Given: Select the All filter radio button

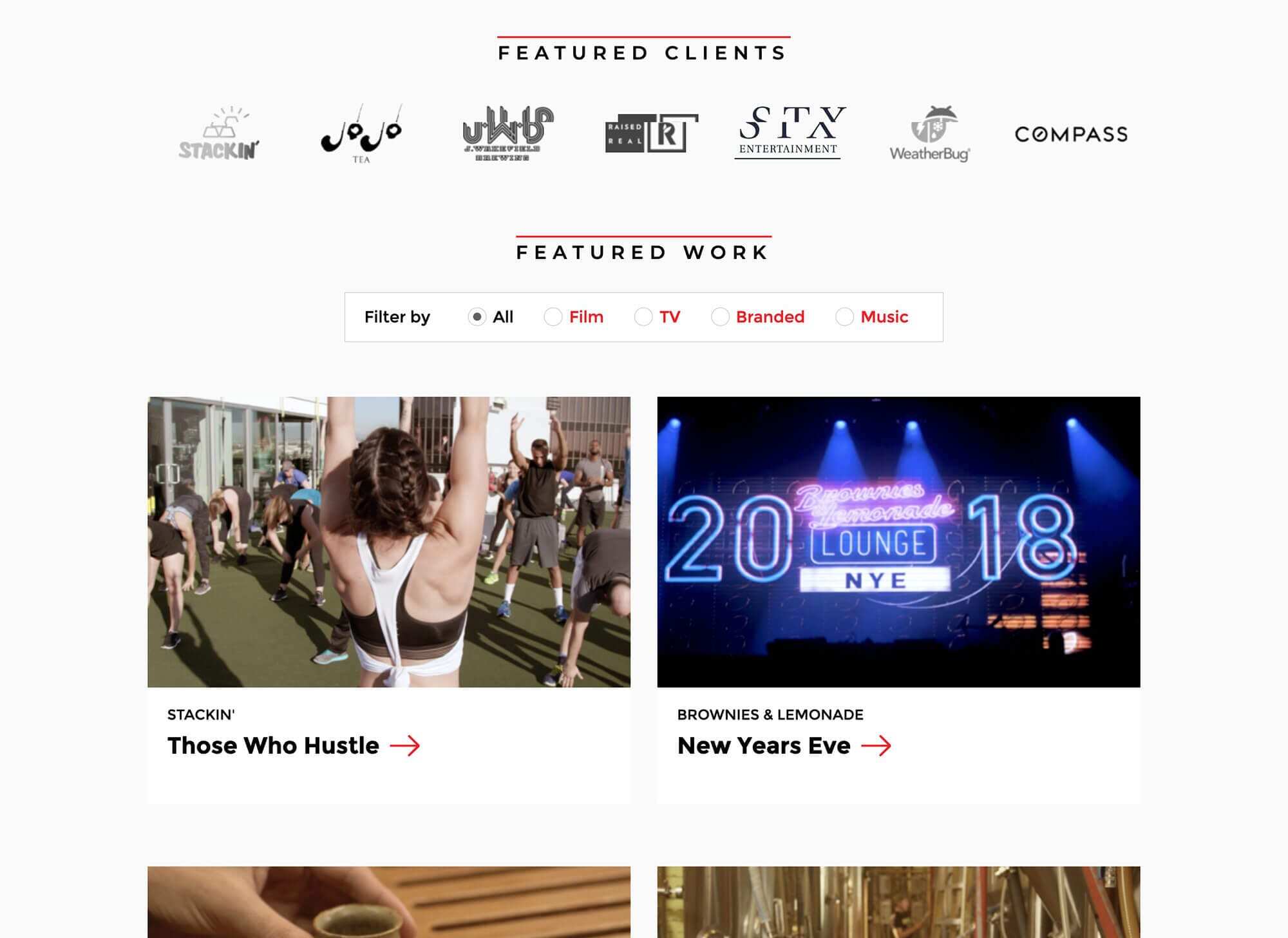Looking at the screenshot, I should tap(477, 317).
